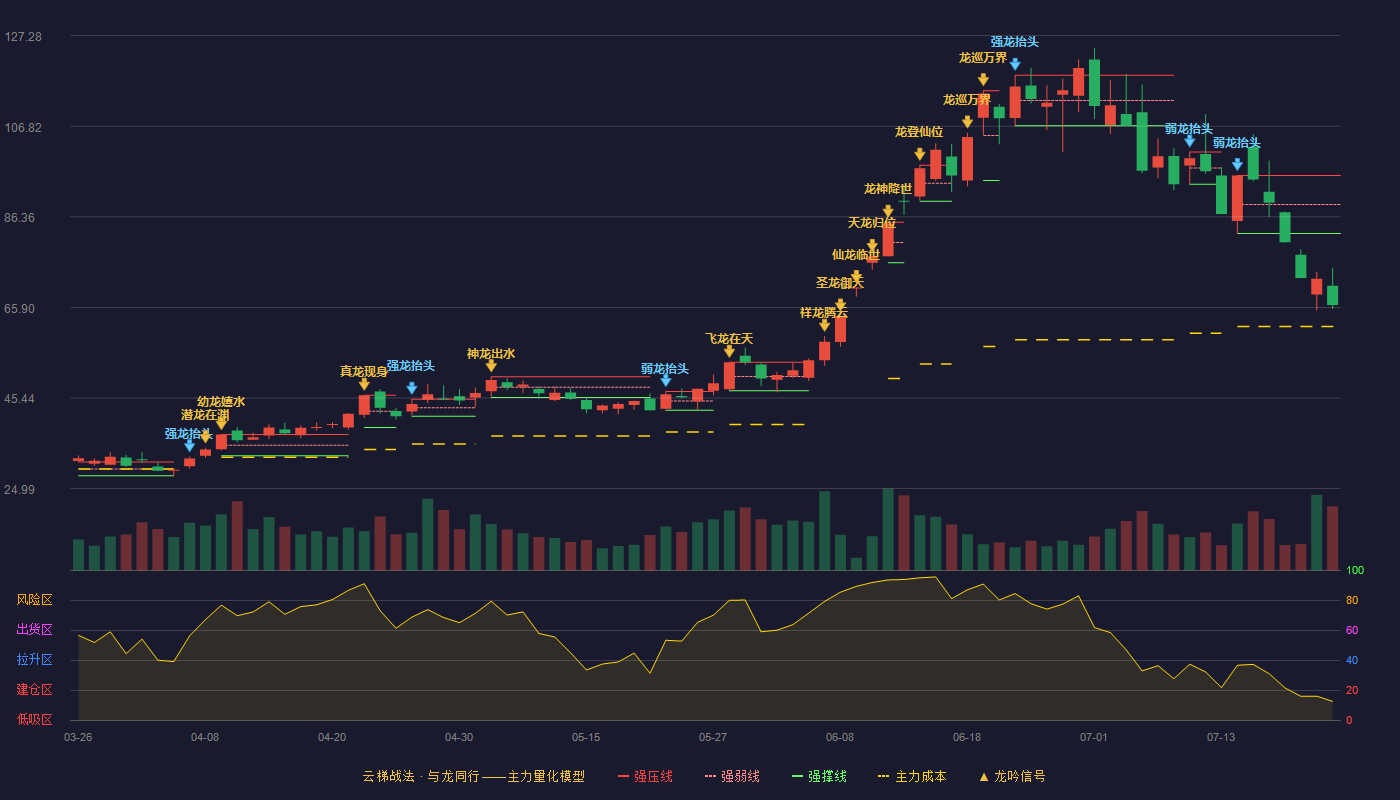This screenshot has width=1400, height=800.
Task: Click the 05-27 date axis label
Action: click(713, 737)
